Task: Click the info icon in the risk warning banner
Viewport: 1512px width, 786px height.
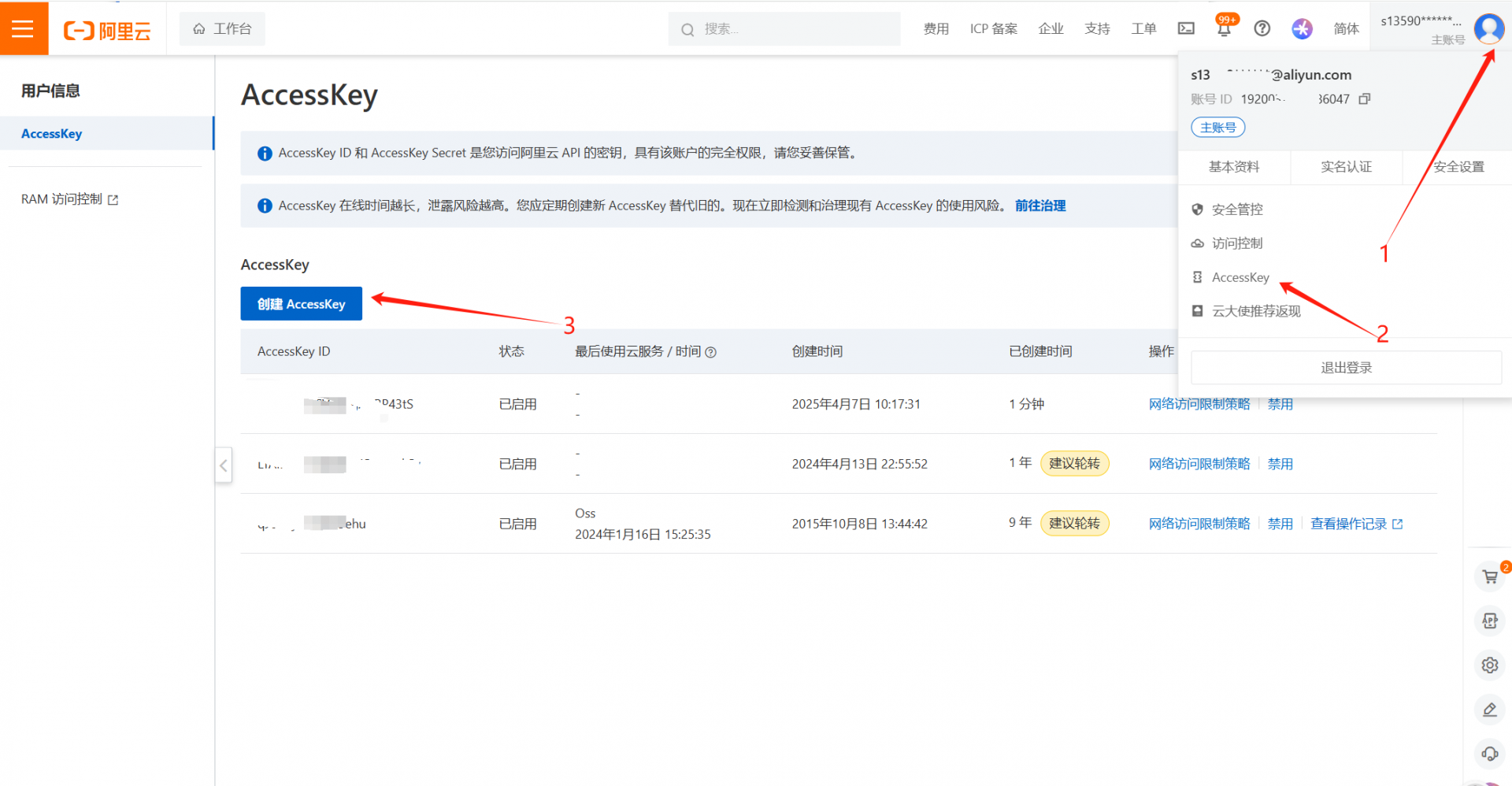Action: [x=265, y=206]
